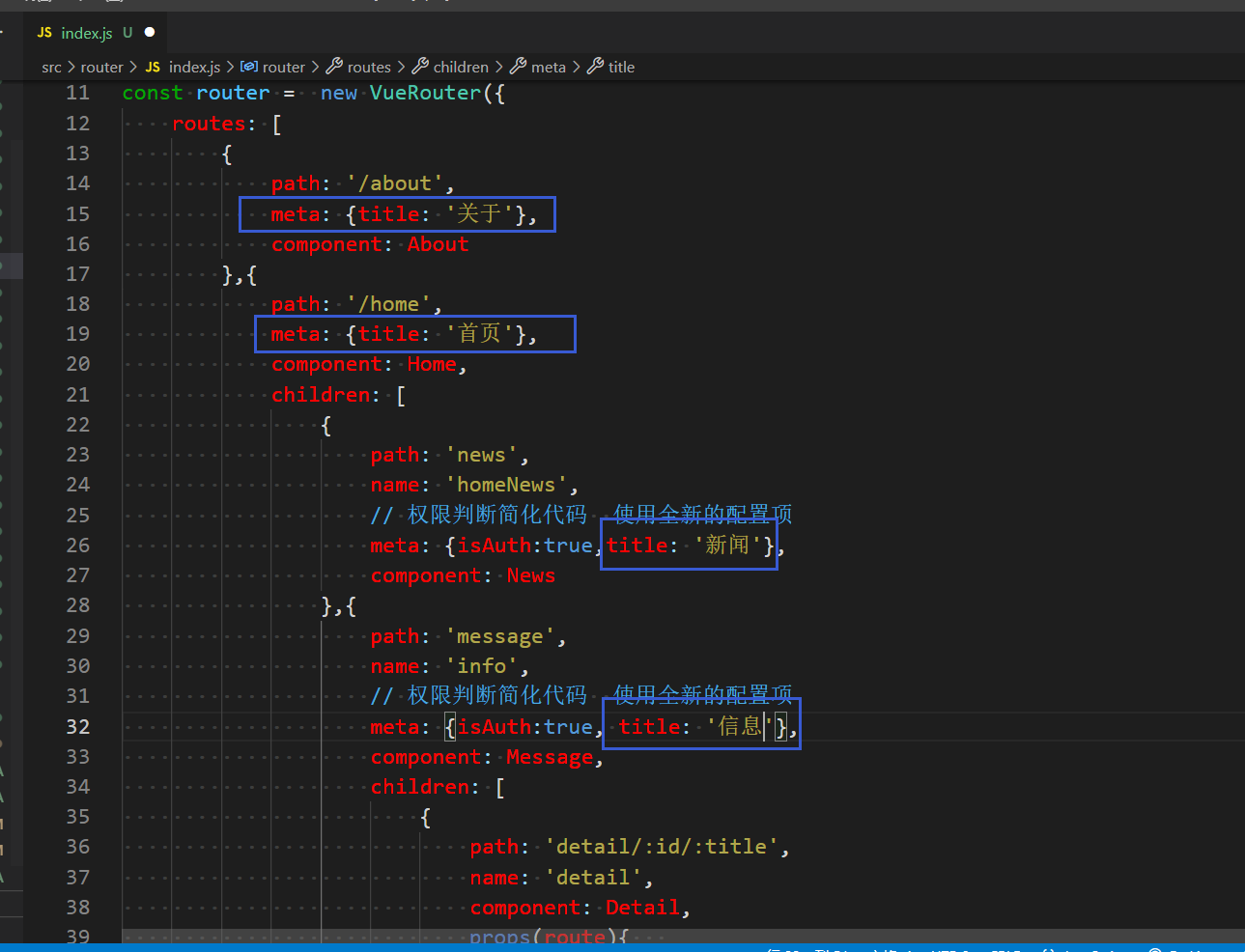Click the 'homeNews' name string

(x=506, y=485)
